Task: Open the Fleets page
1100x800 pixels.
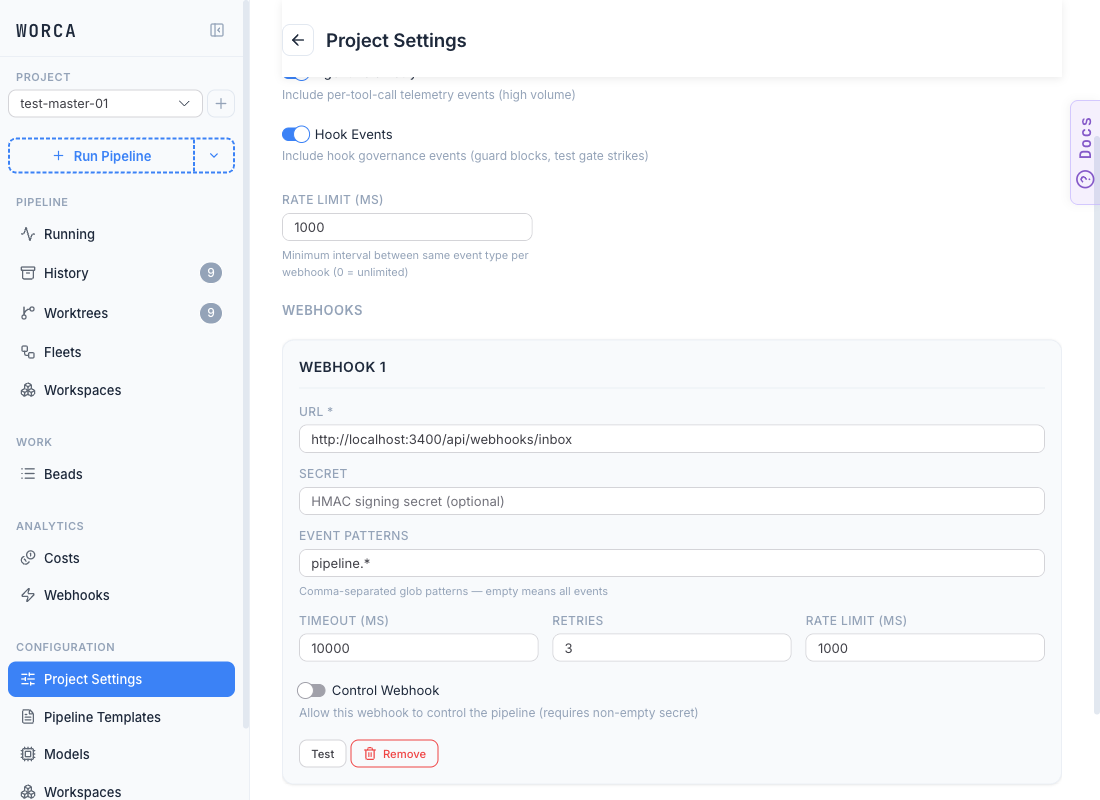Action: coord(121,352)
